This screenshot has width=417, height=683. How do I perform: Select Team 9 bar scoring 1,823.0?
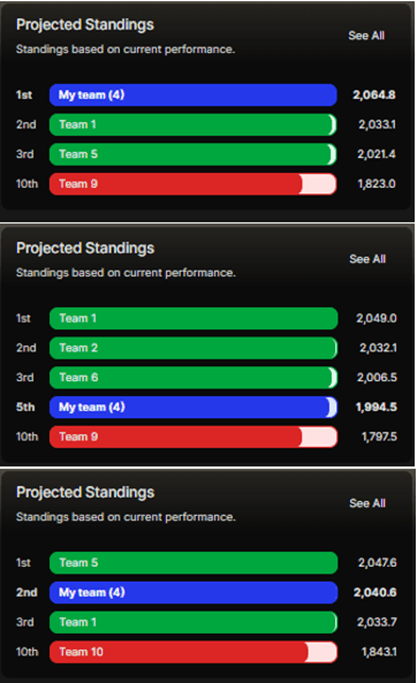(x=193, y=184)
